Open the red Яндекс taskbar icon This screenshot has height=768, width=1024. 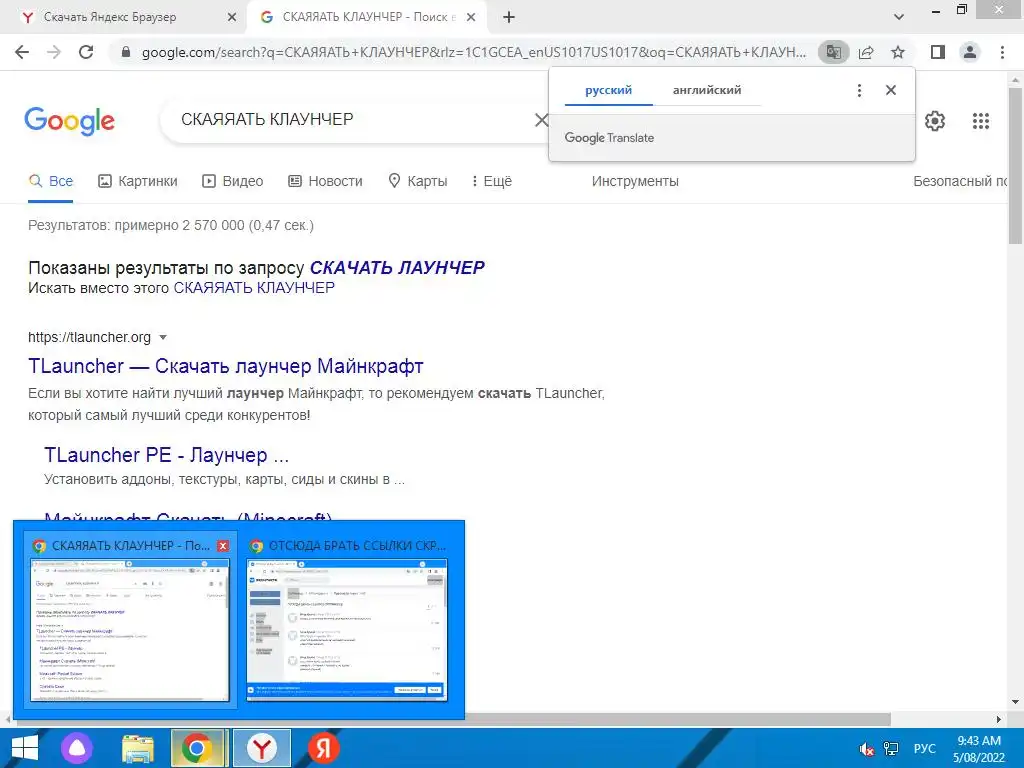[x=323, y=748]
